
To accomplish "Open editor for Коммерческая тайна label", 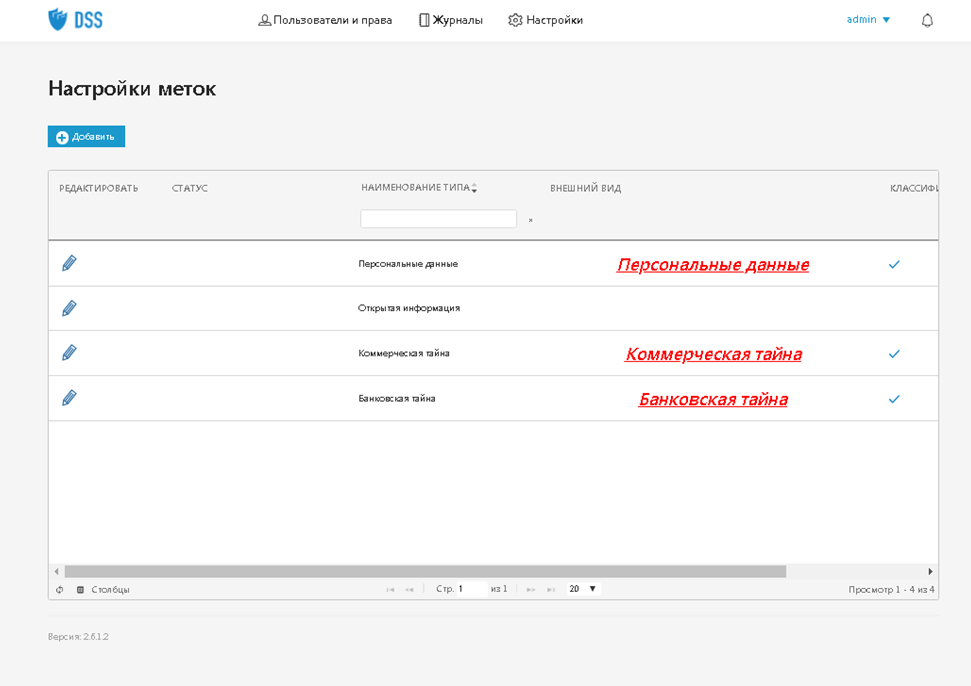I will coord(69,353).
